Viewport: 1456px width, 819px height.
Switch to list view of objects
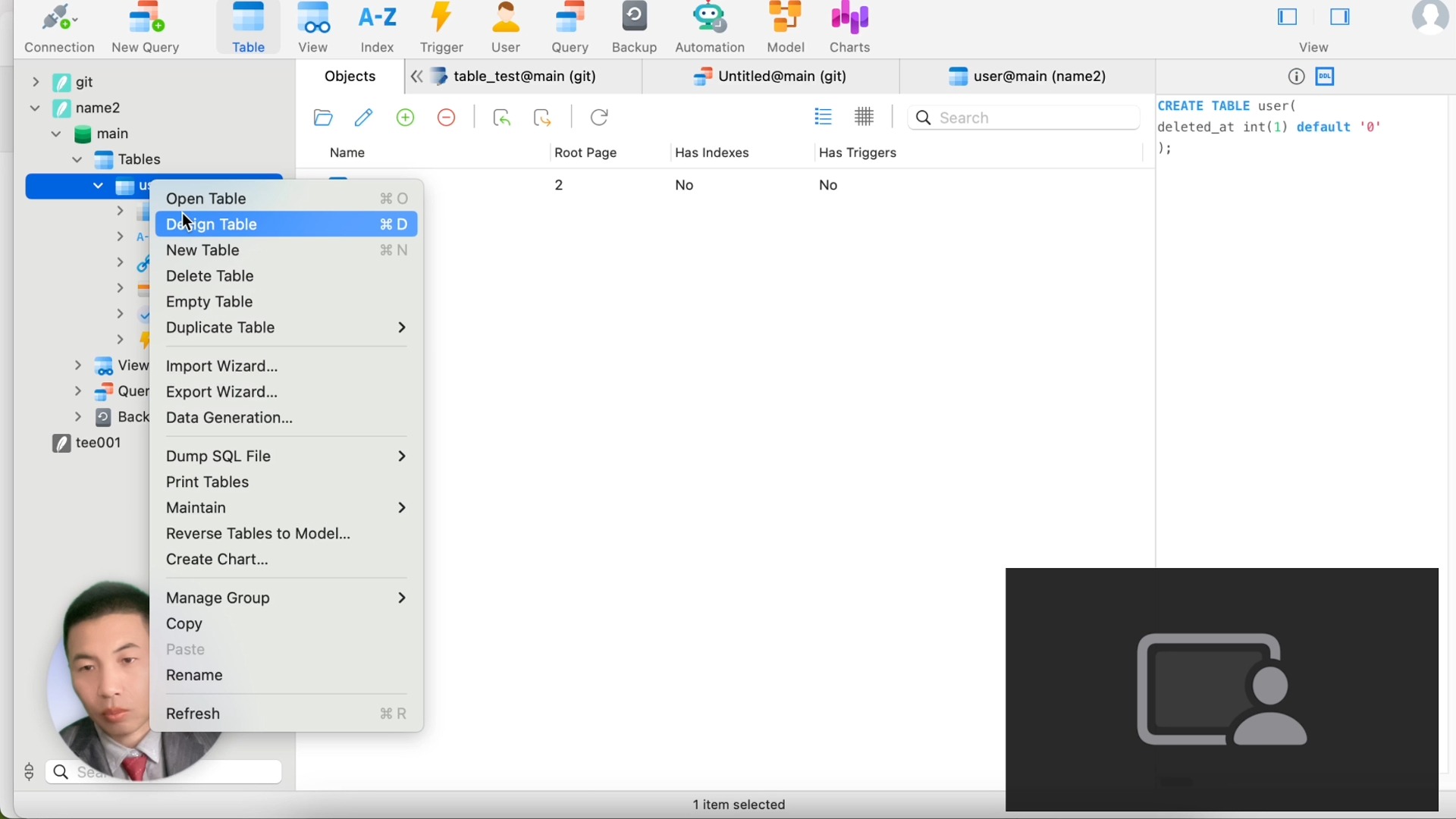[824, 117]
